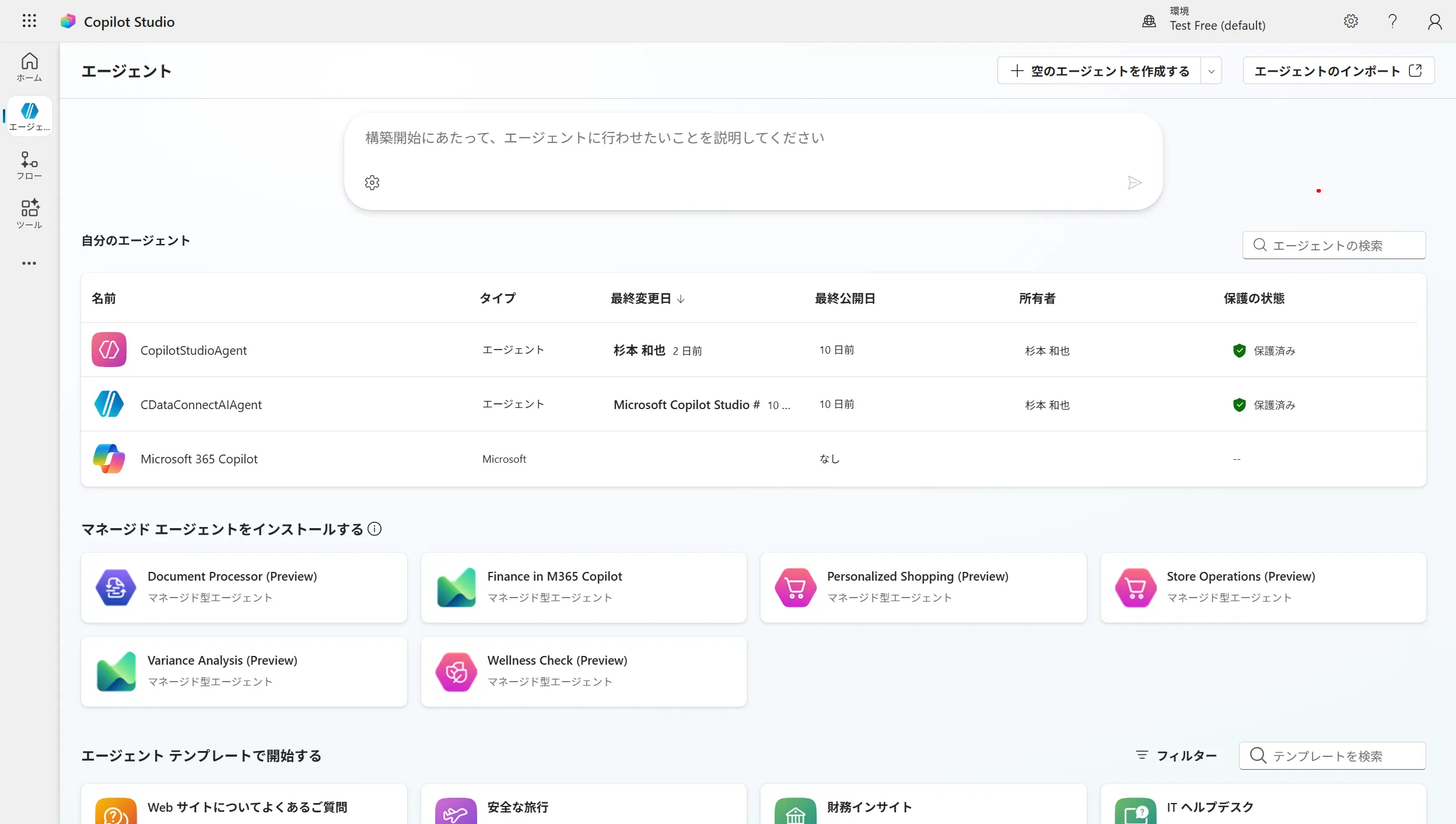Open the user account profile icon
1456x824 pixels.
[1434, 22]
